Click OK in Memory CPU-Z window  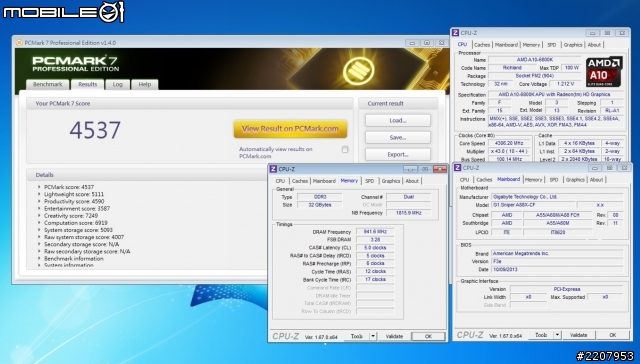point(428,337)
